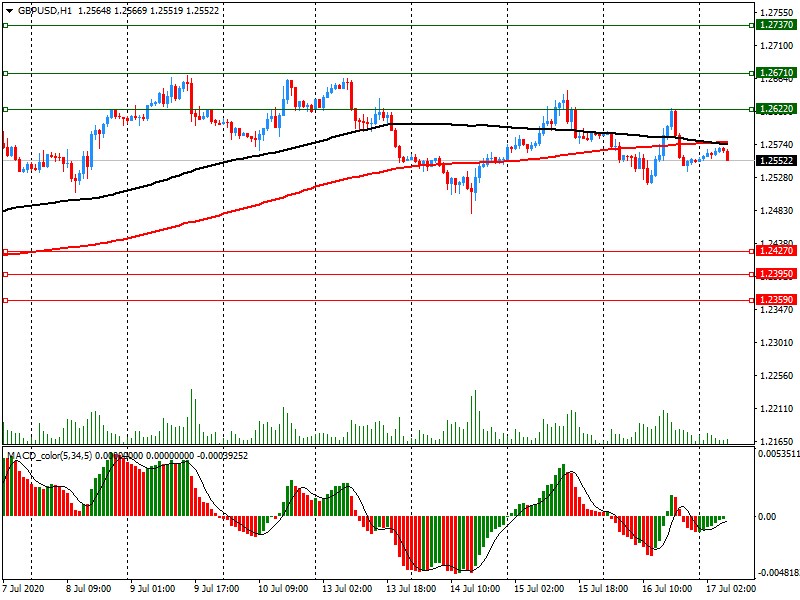This screenshot has width=800, height=600.
Task: Click the red 1.24270 price level tag
Action: pyautogui.click(x=776, y=252)
